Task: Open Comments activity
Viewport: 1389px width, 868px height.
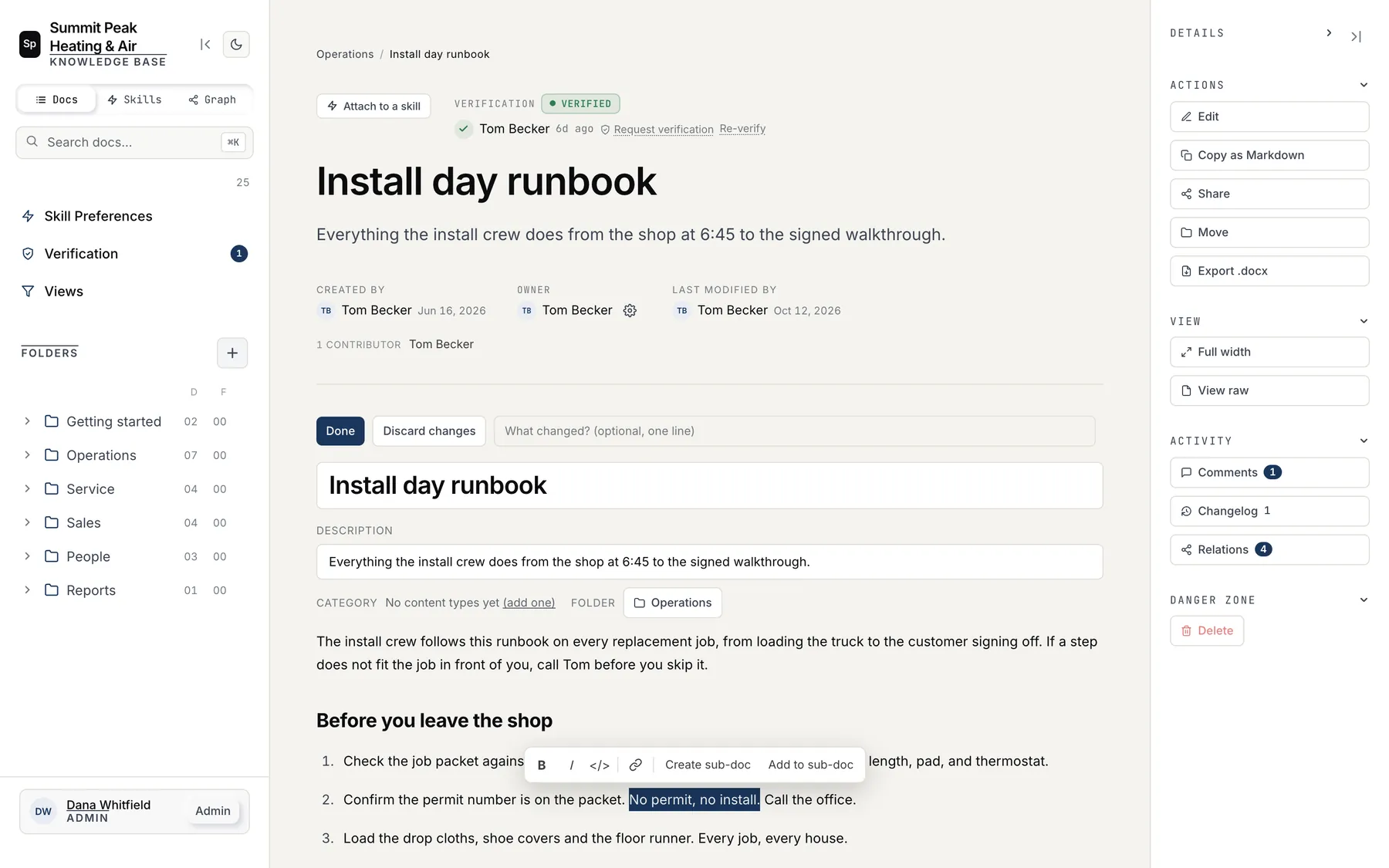Action: point(1269,472)
